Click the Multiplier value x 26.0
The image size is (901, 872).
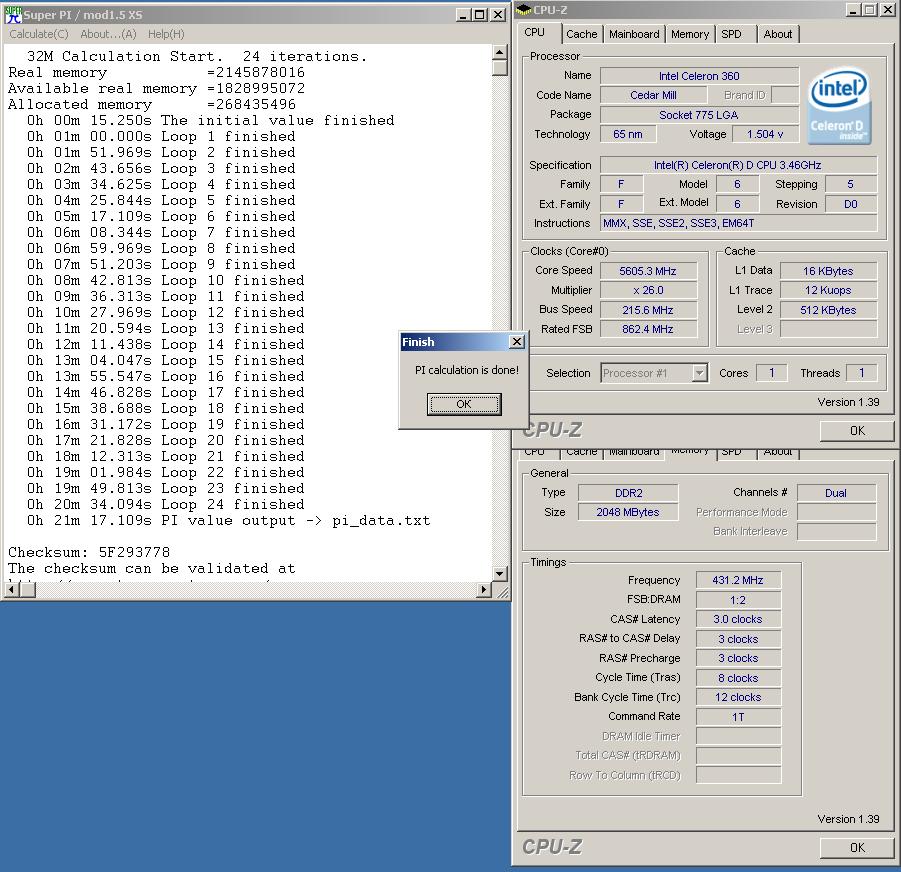tap(648, 291)
